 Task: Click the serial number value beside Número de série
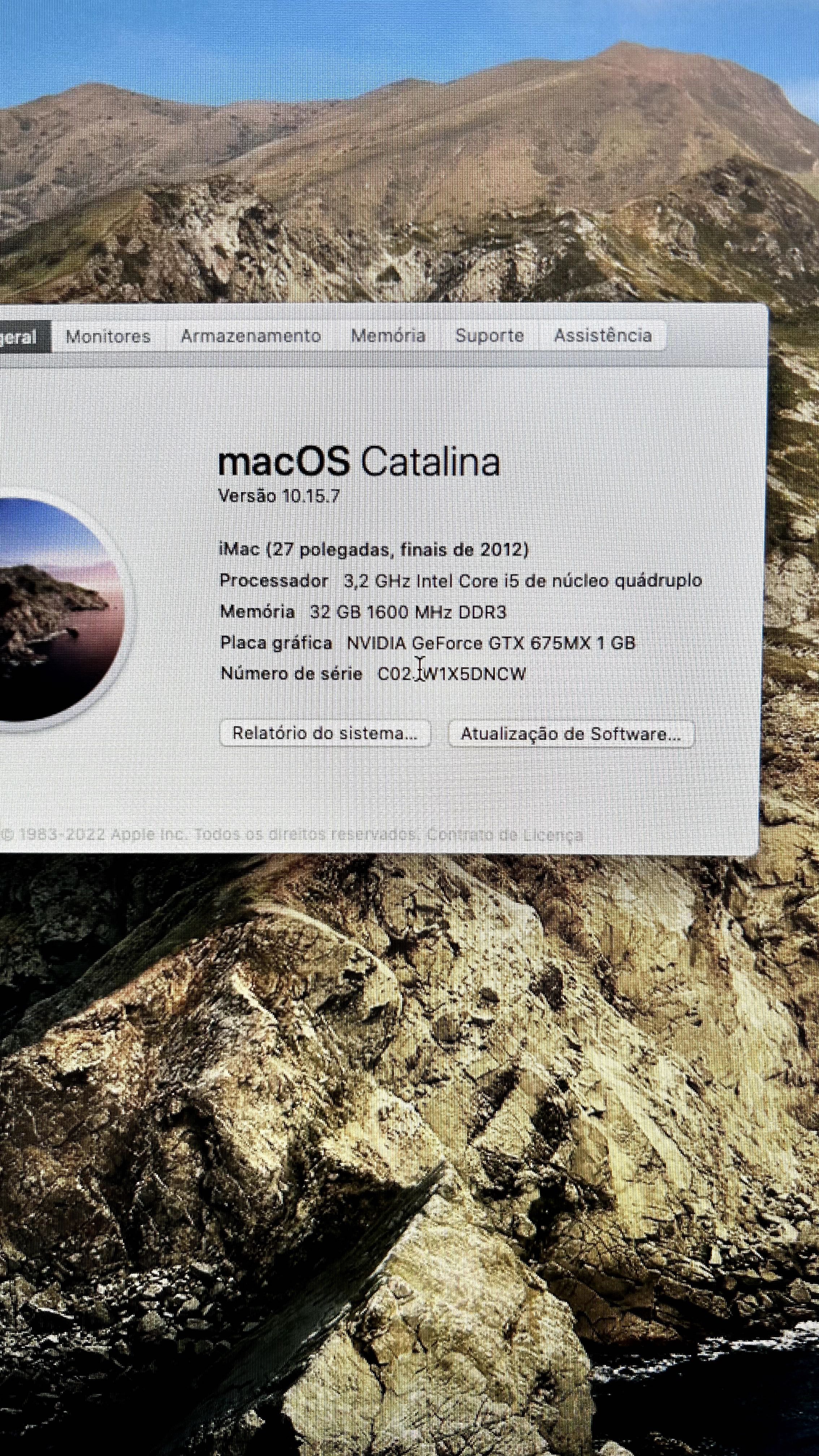pyautogui.click(x=452, y=674)
